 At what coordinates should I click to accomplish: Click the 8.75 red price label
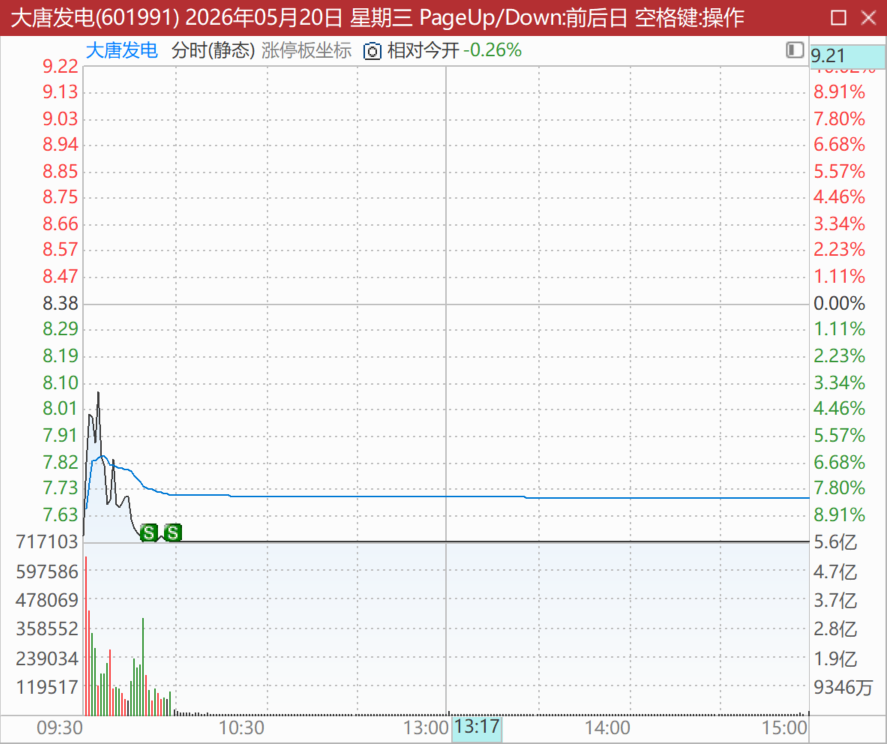[x=61, y=197]
